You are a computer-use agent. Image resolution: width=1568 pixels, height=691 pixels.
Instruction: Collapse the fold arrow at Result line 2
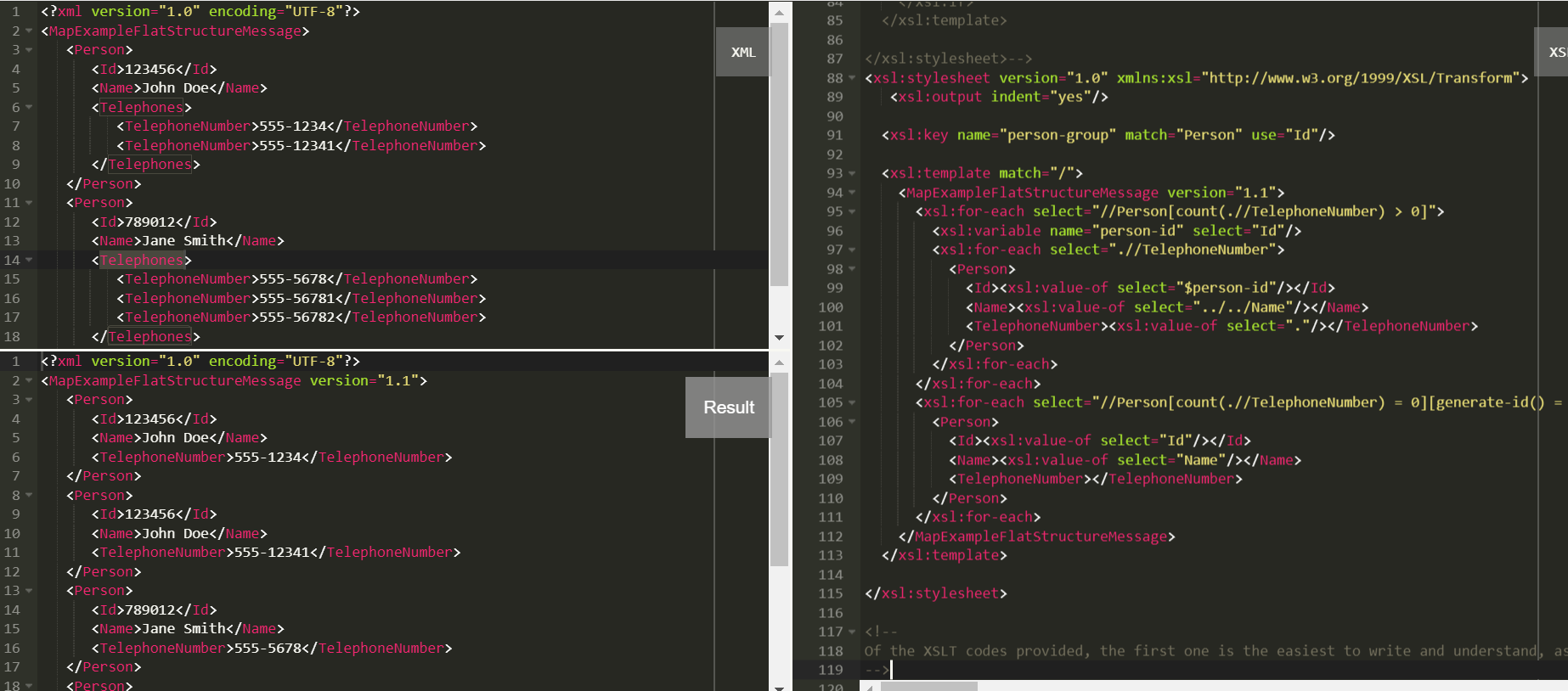tap(29, 381)
